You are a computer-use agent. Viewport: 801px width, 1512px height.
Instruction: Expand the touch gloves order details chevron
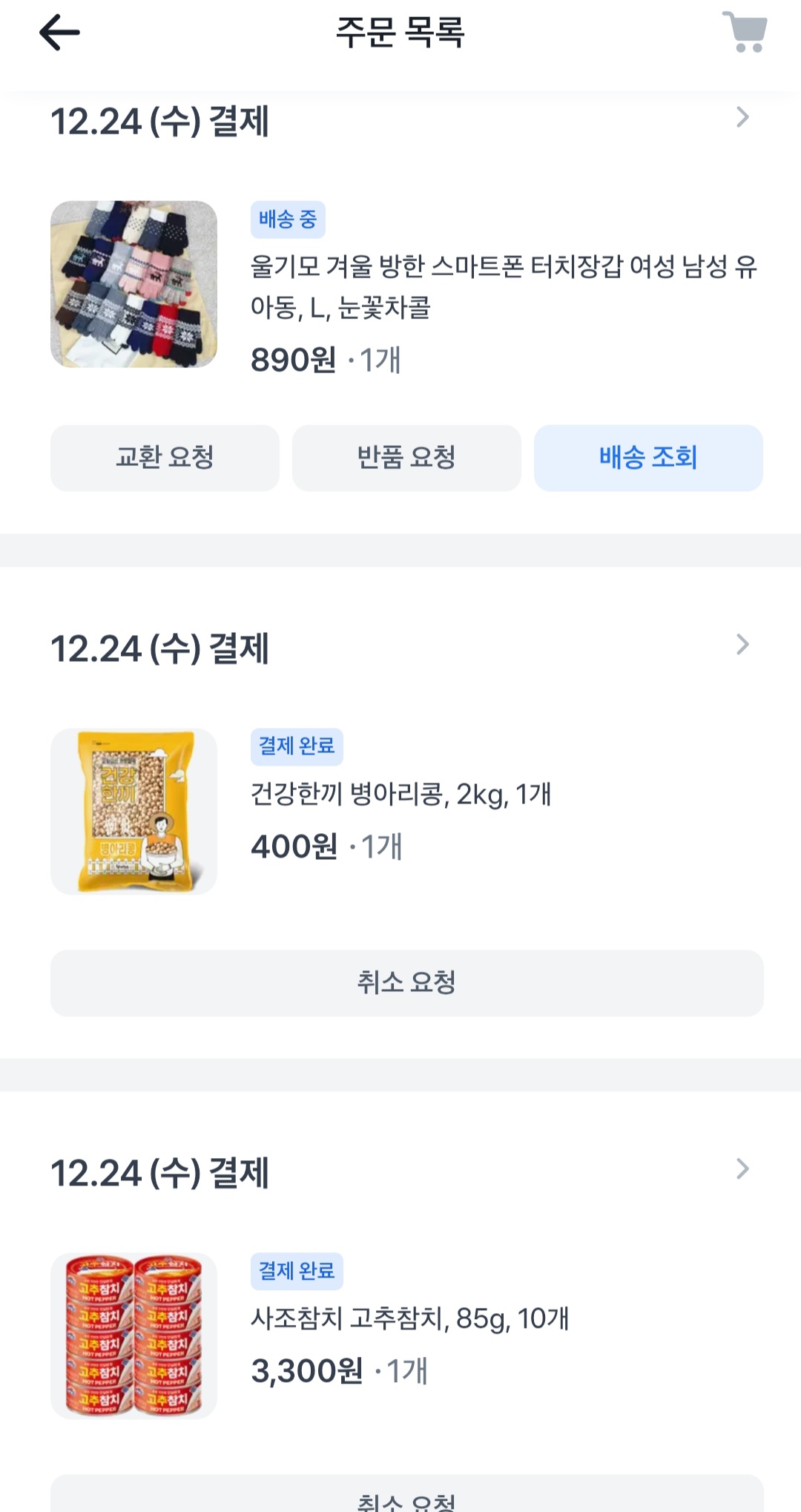[742, 117]
